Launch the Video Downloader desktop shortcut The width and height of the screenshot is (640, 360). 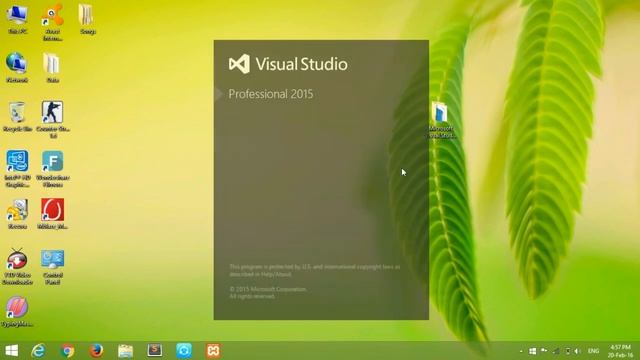(17, 266)
